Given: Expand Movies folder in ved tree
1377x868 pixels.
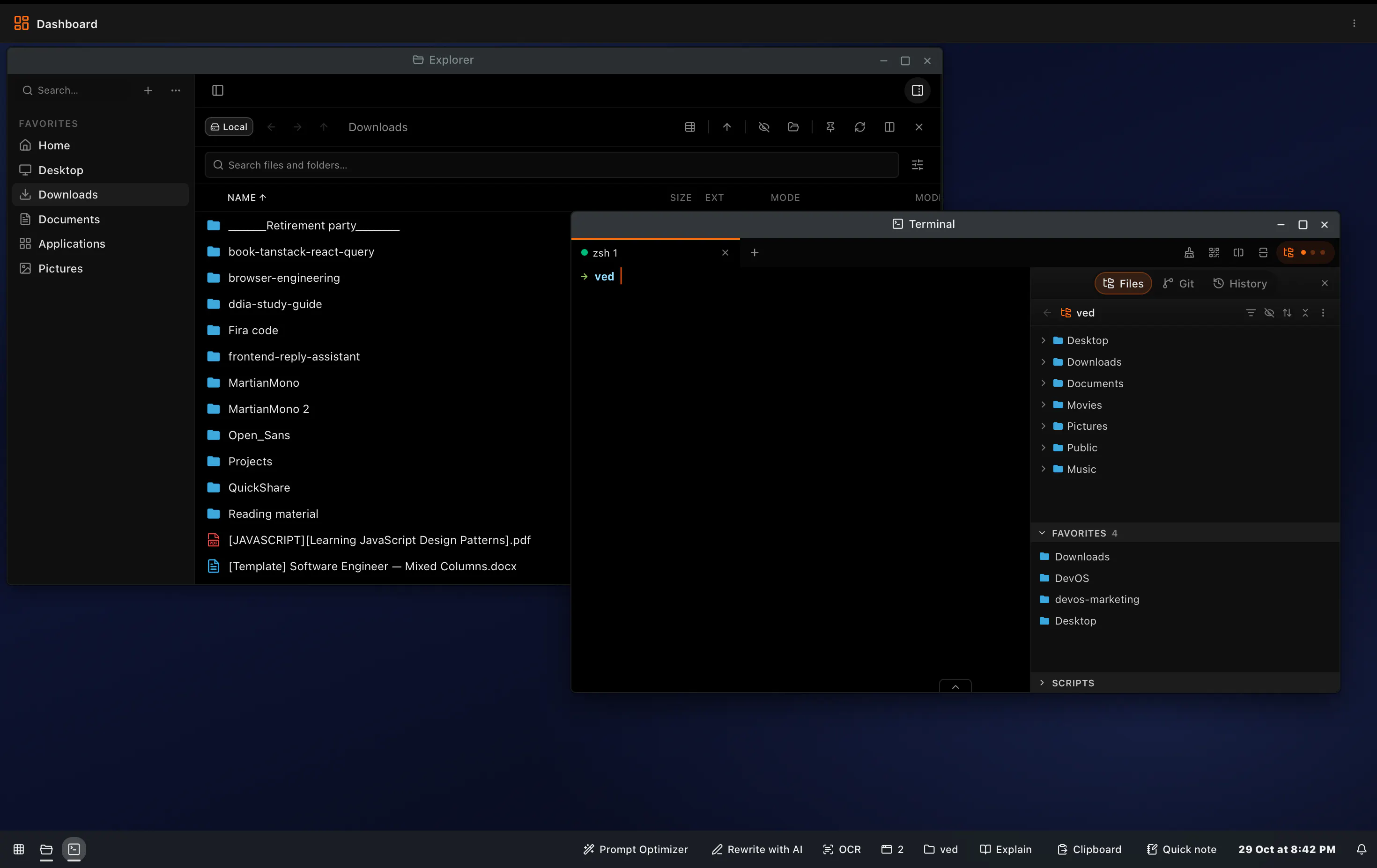Looking at the screenshot, I should pyautogui.click(x=1043, y=405).
